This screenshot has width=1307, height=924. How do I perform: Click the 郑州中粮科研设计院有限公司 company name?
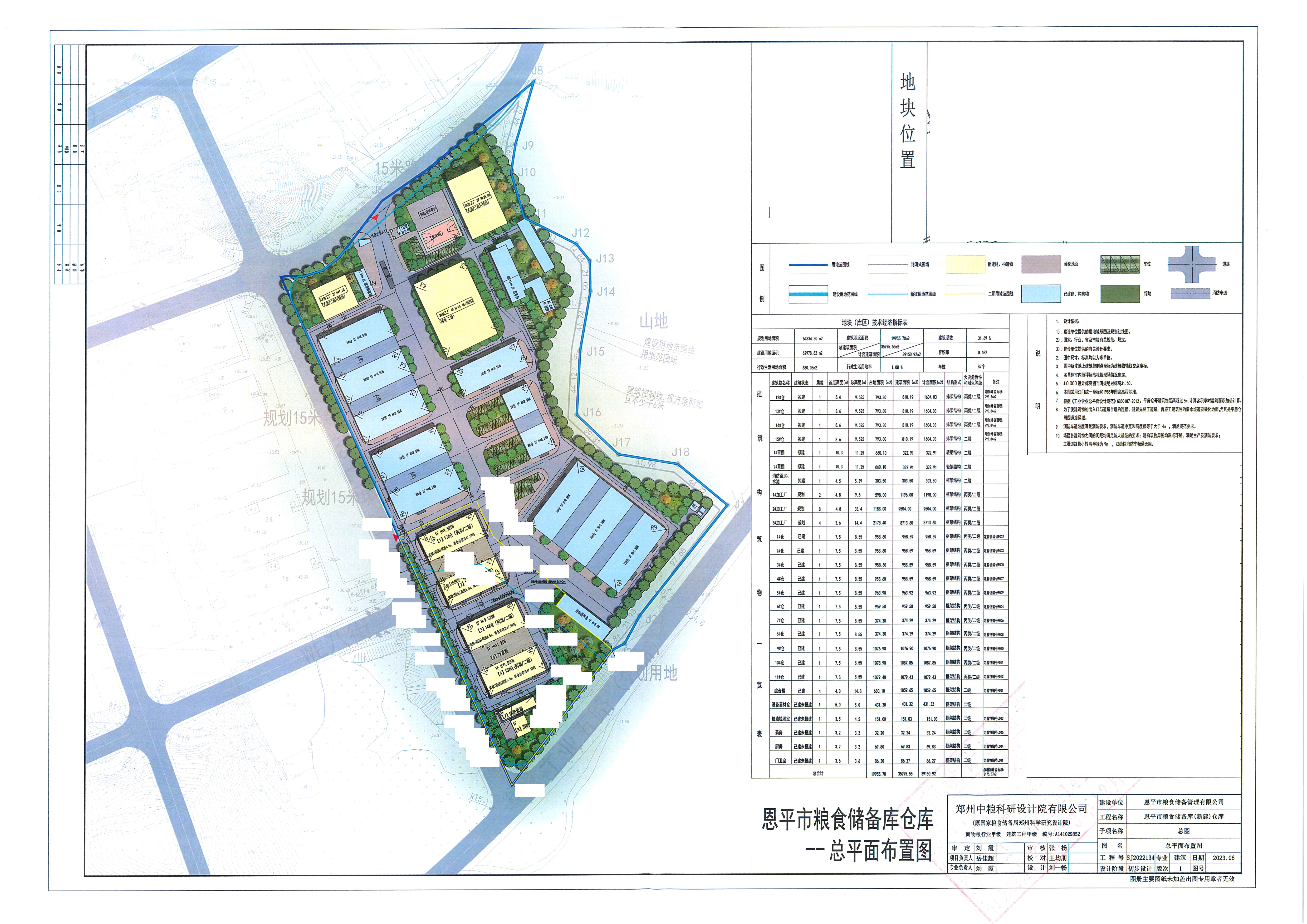click(1021, 809)
